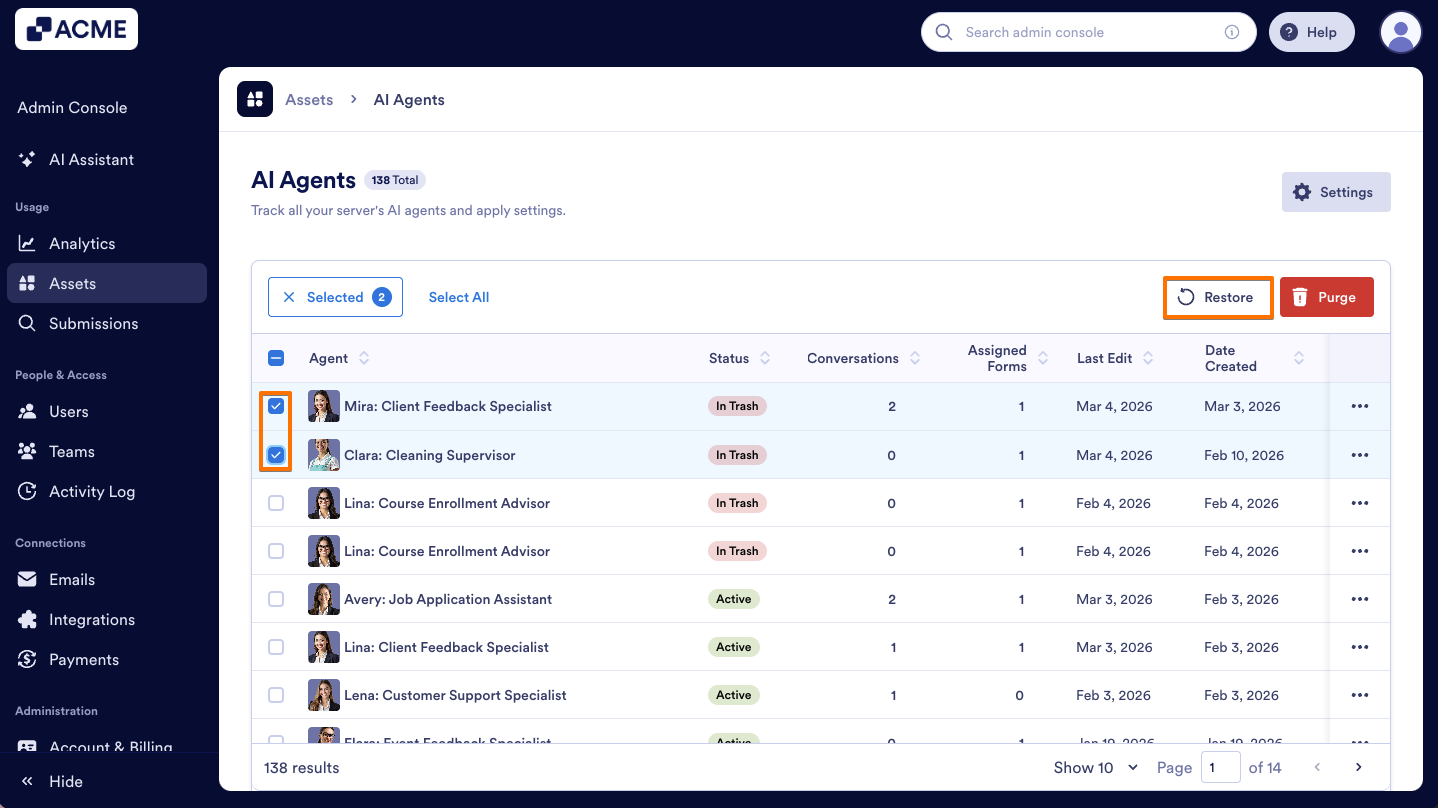Image resolution: width=1438 pixels, height=808 pixels.
Task: Open the Show 10 dropdown
Action: pyautogui.click(x=1095, y=767)
